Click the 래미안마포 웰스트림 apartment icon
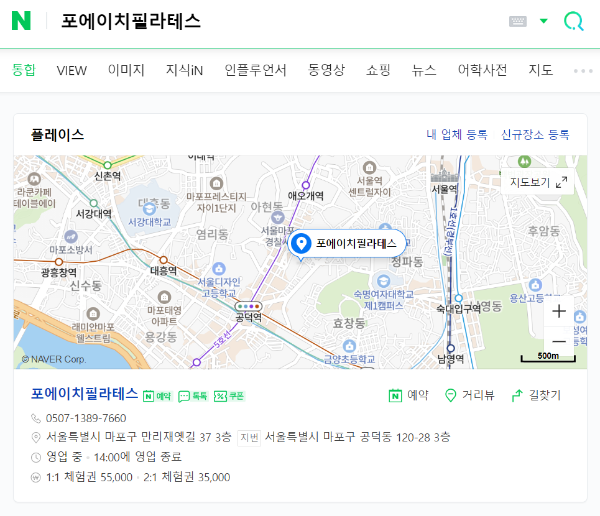 pyautogui.click(x=93, y=314)
